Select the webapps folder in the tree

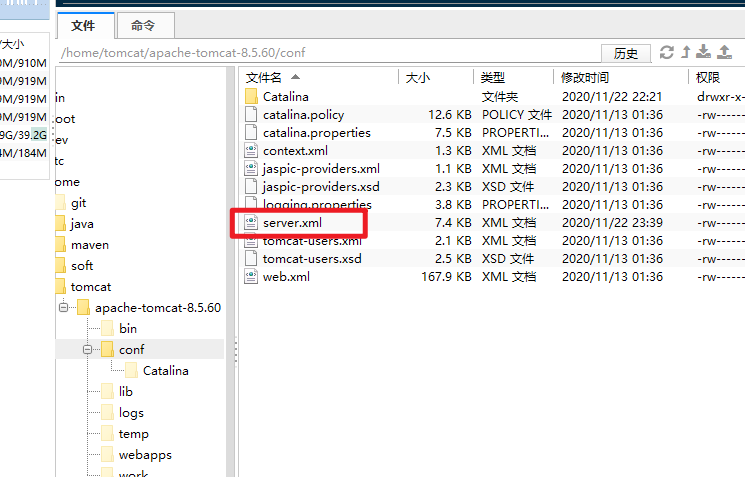point(145,455)
